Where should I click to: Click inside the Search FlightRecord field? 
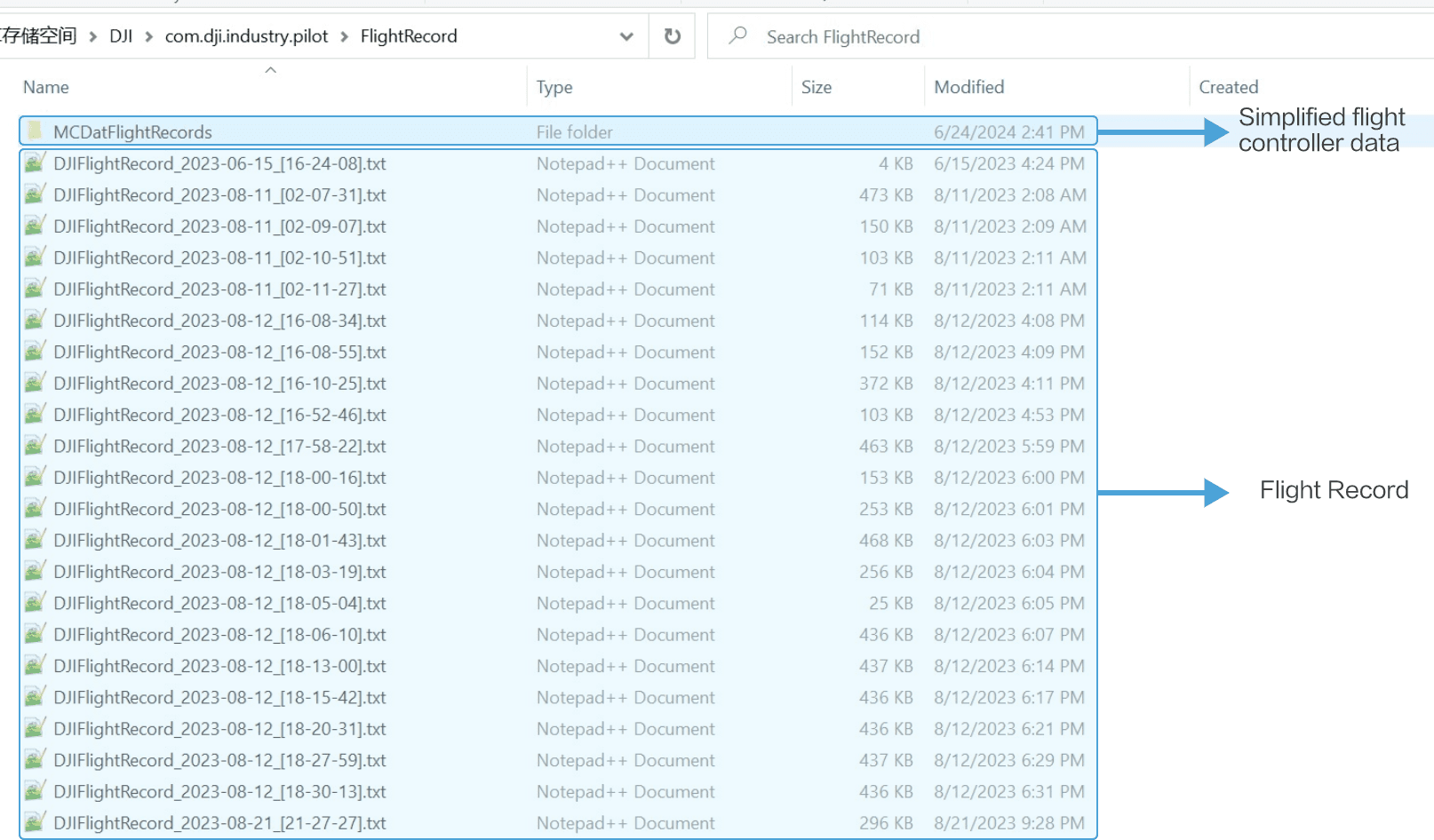pyautogui.click(x=888, y=36)
